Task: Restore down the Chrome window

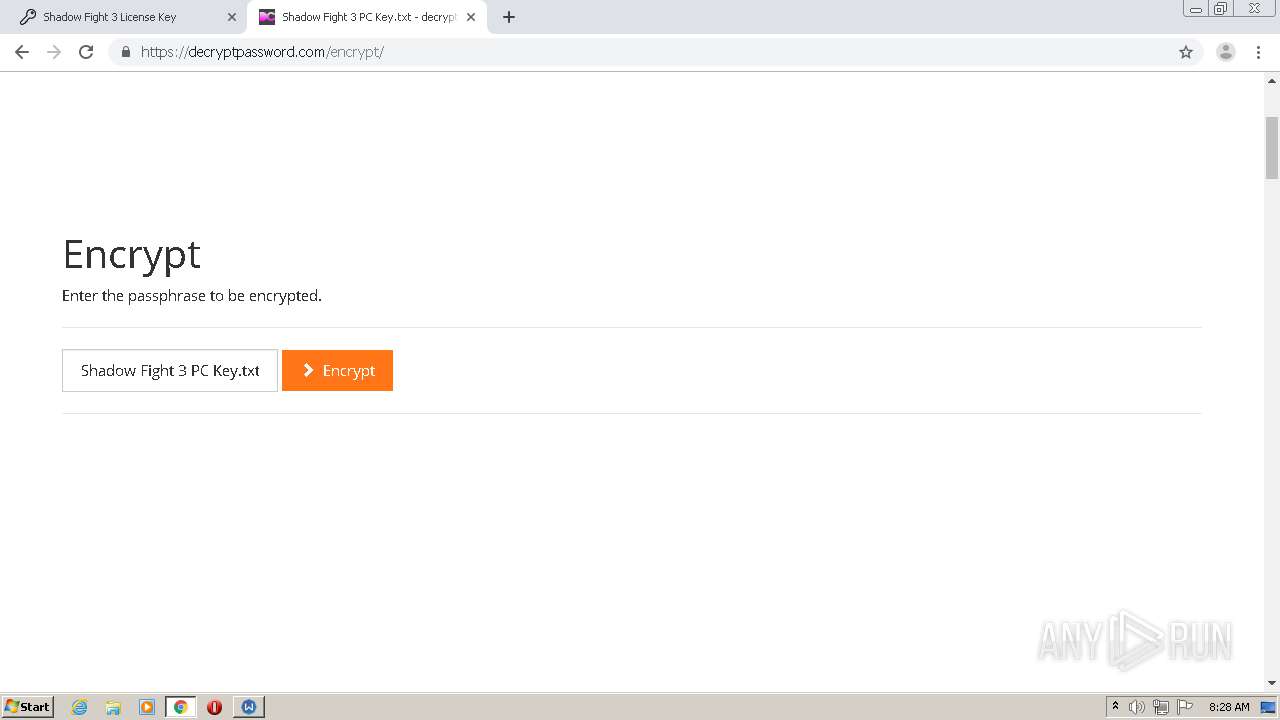Action: [1221, 9]
